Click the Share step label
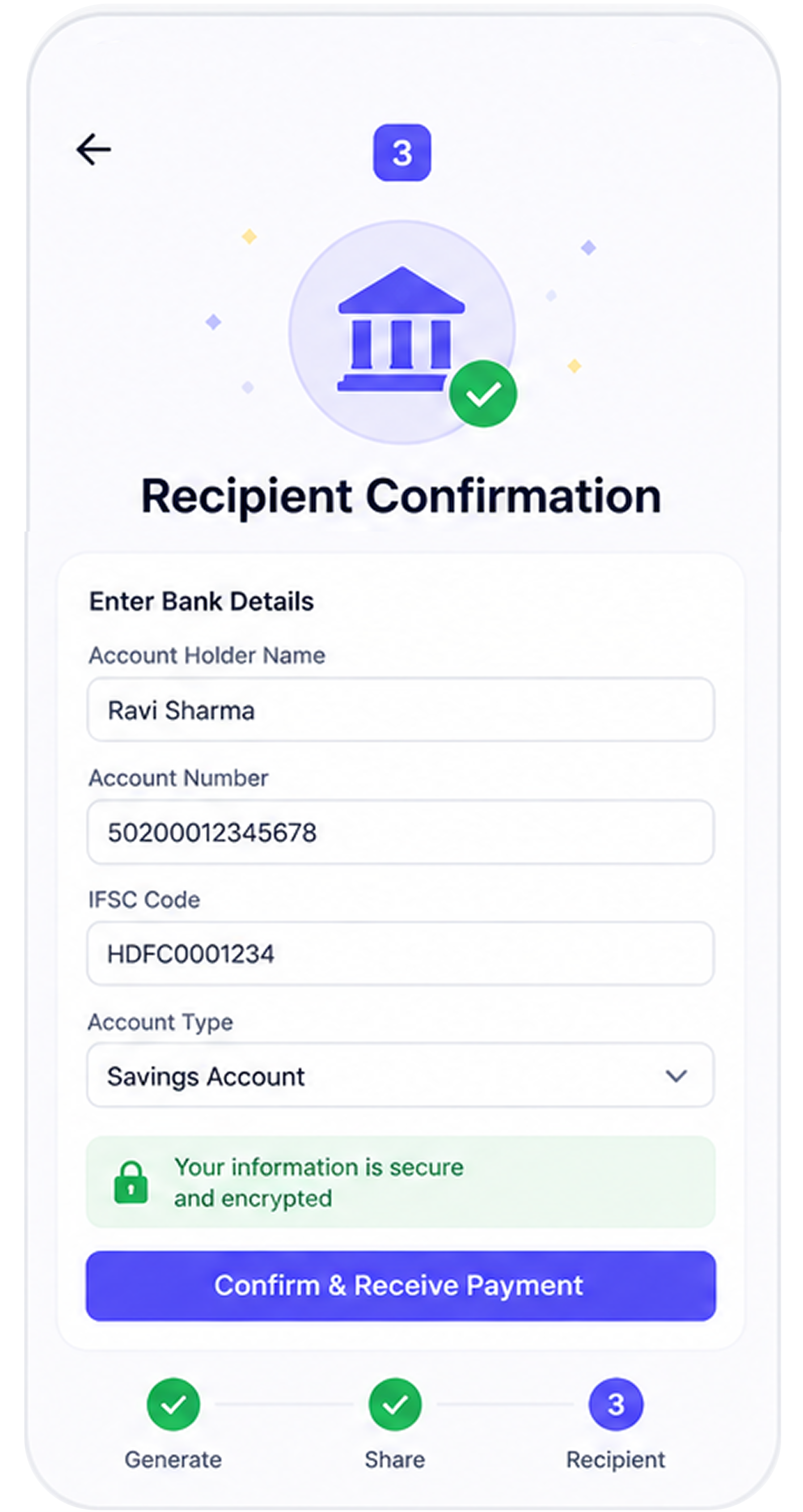This screenshot has height=1512, width=803. point(395,1460)
